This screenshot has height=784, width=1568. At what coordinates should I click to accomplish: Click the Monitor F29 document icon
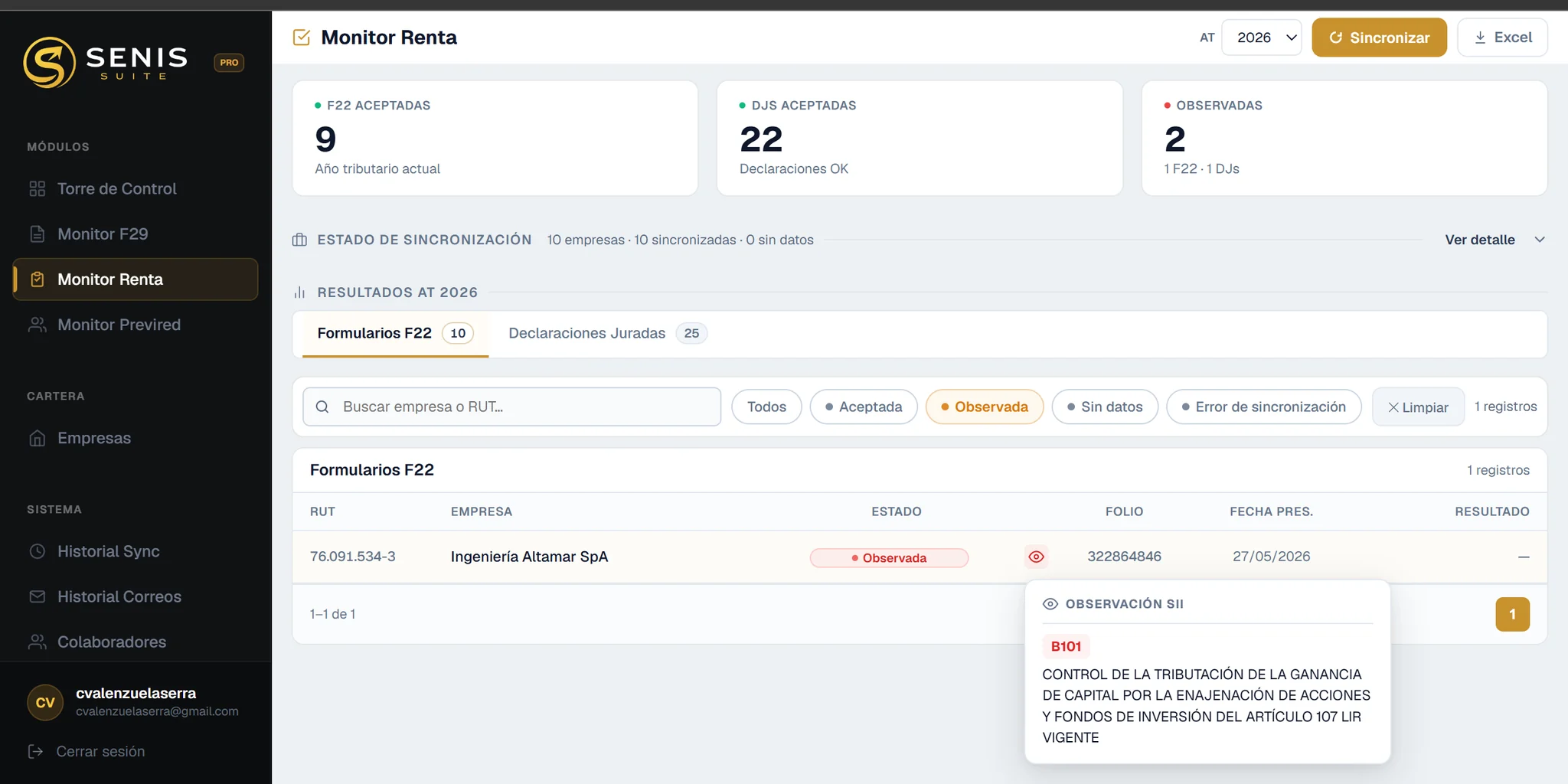pyautogui.click(x=37, y=234)
